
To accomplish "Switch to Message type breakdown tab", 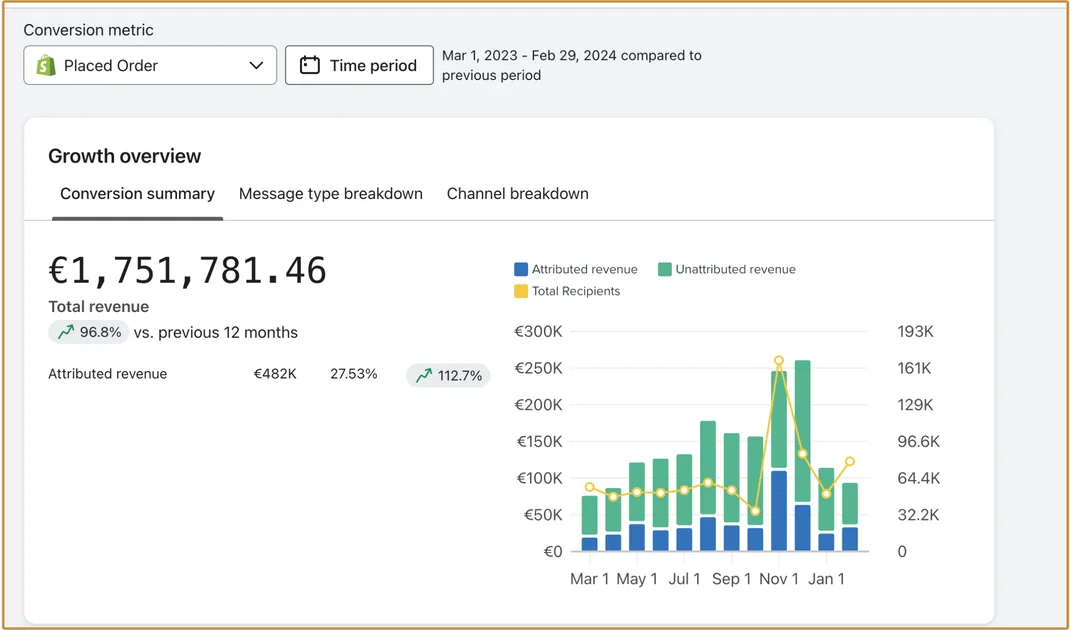I will (331, 194).
